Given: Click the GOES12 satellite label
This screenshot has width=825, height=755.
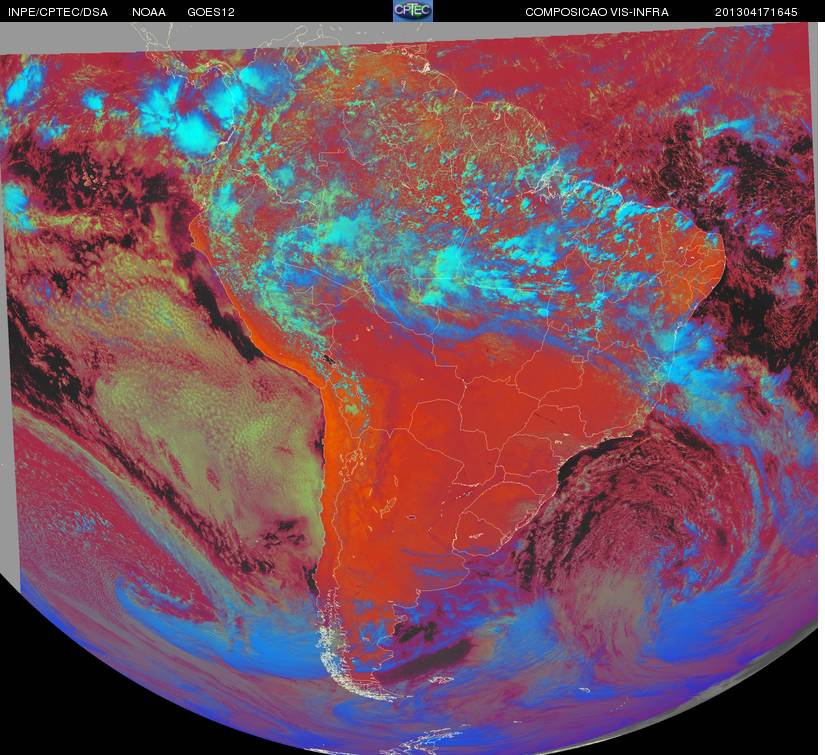Looking at the screenshot, I should (x=211, y=12).
